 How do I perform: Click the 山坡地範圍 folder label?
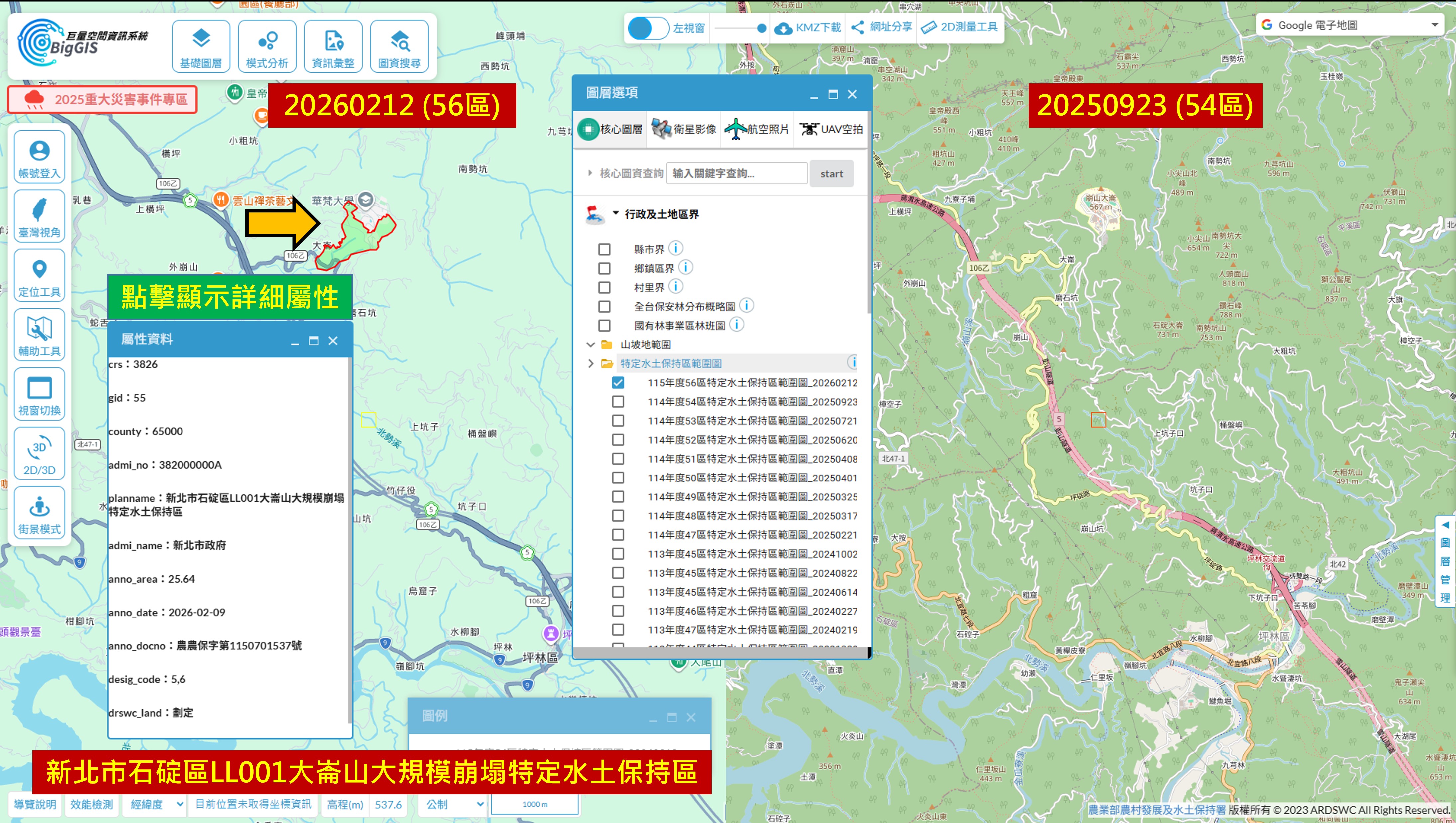coord(646,344)
